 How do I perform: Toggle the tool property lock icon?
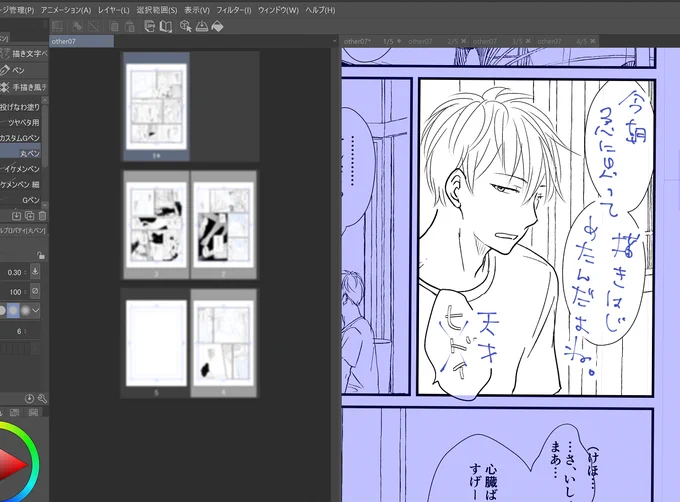40,255
